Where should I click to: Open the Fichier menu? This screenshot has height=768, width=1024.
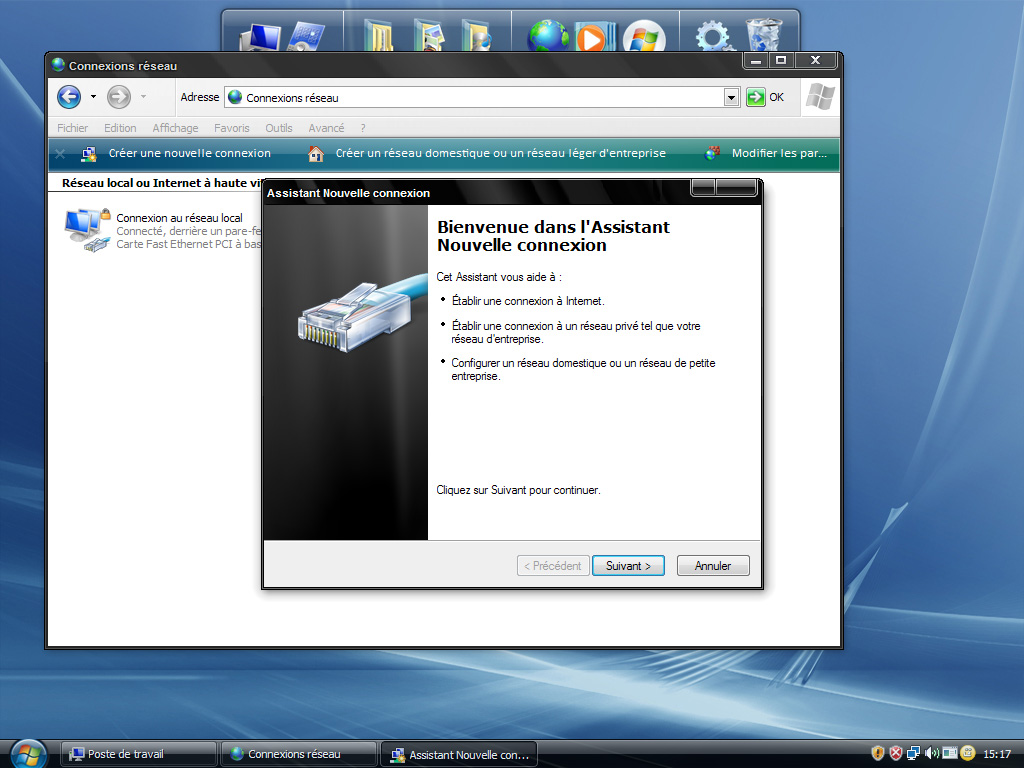coord(72,128)
